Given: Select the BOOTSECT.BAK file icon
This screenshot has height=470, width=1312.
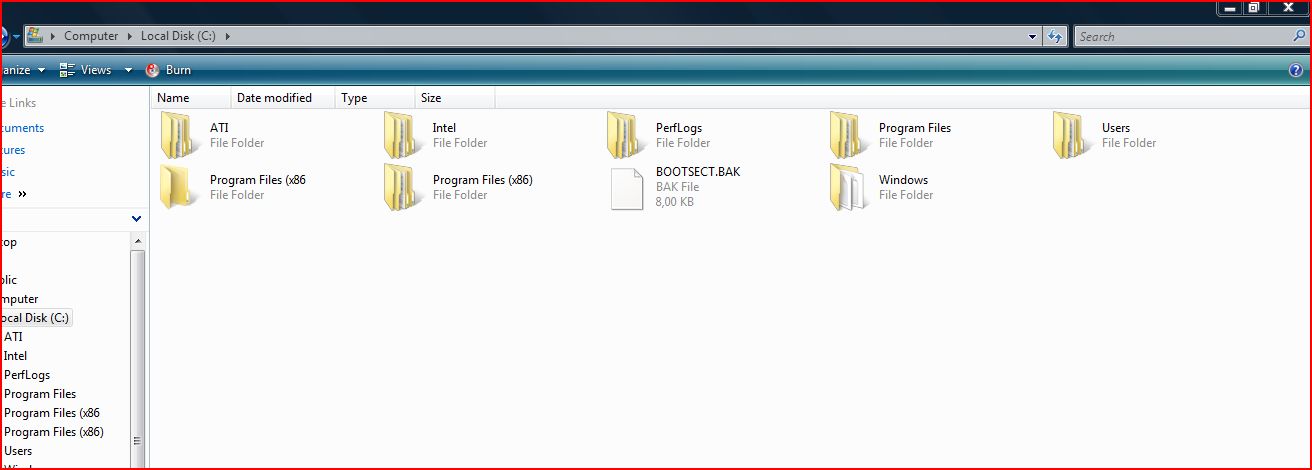Looking at the screenshot, I should (627, 188).
